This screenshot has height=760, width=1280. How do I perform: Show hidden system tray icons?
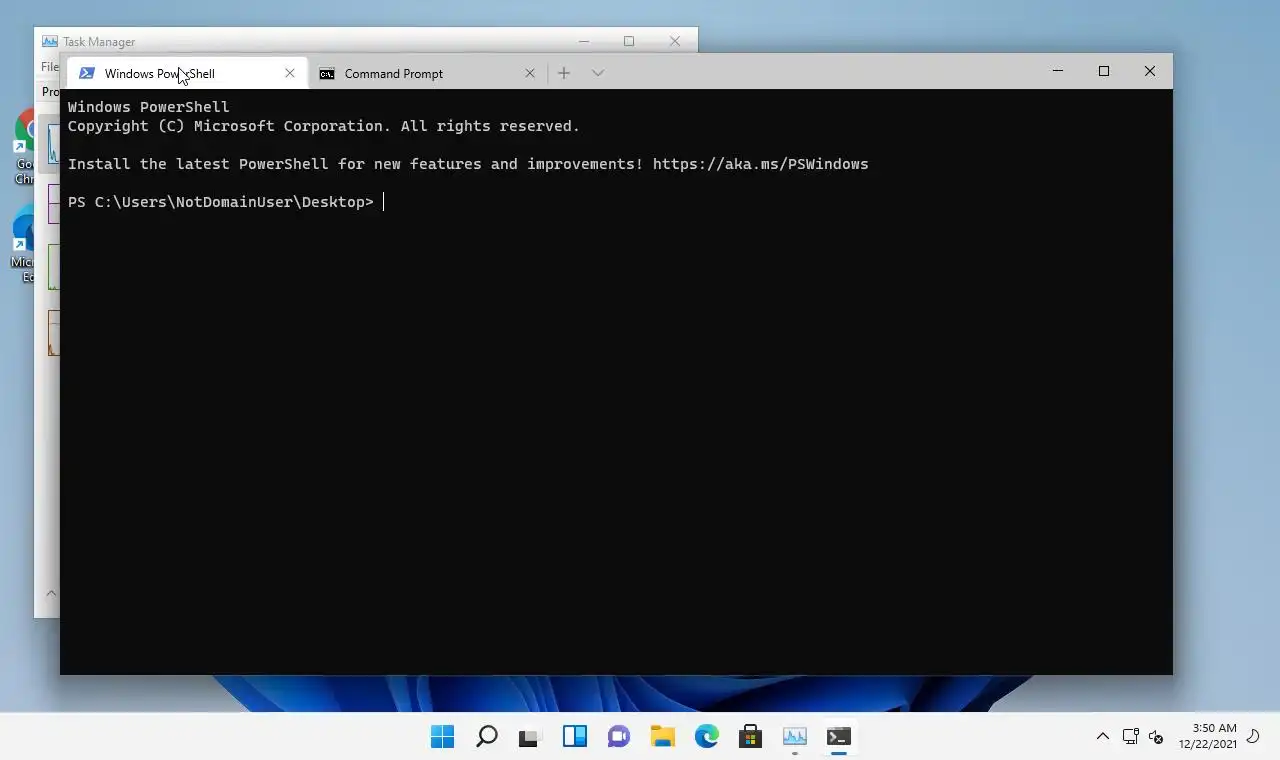coord(1103,737)
